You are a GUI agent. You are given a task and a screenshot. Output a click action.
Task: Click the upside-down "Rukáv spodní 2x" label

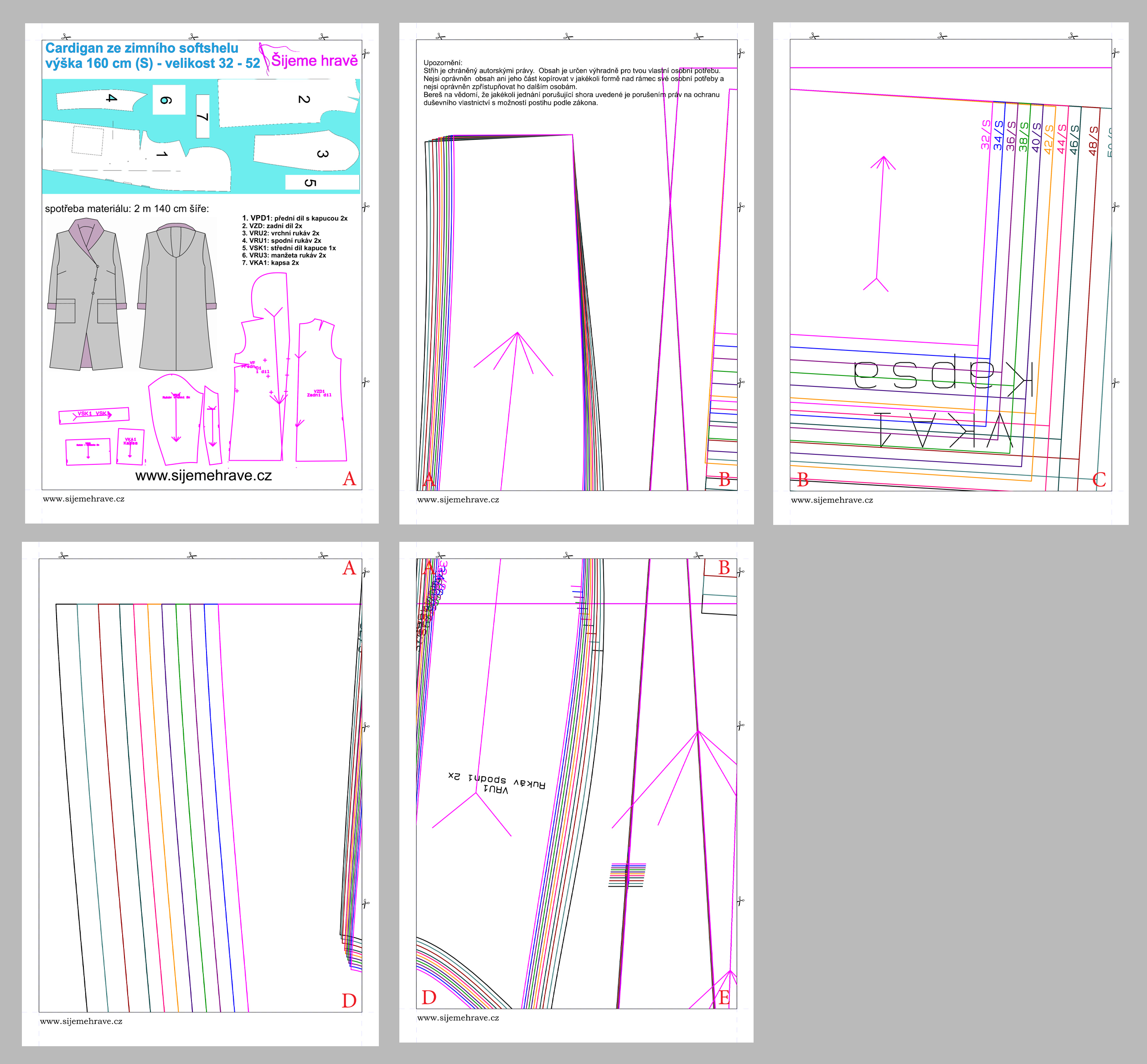496,780
